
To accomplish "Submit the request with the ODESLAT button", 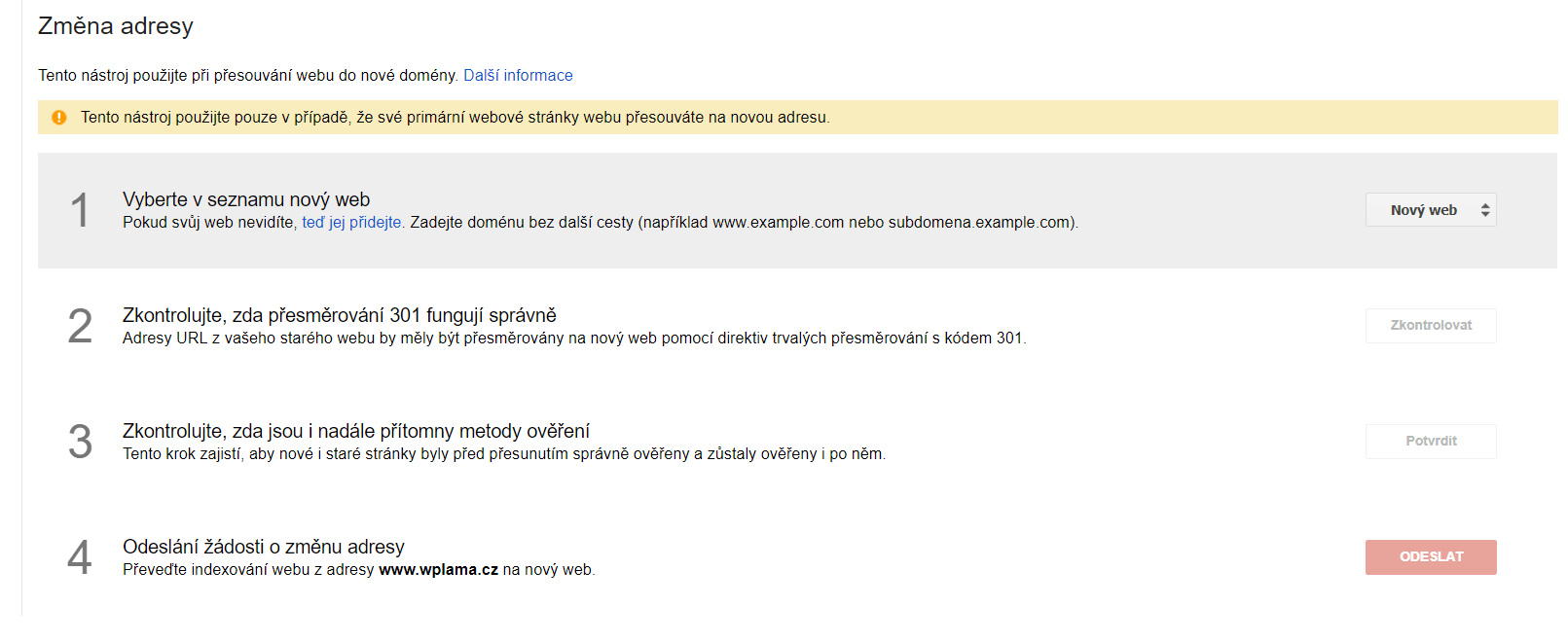I will pos(1430,557).
